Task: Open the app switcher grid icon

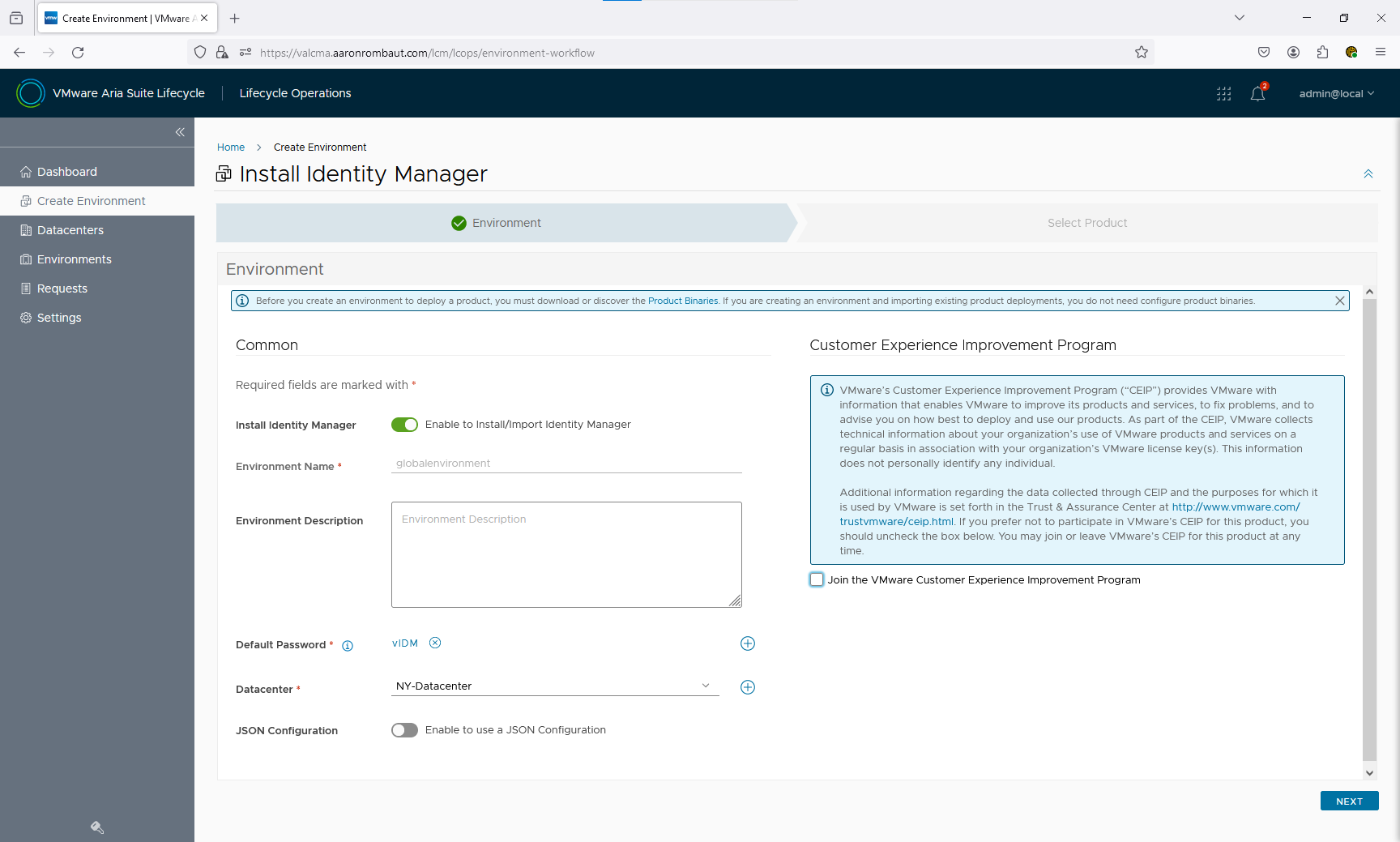Action: [1223, 93]
